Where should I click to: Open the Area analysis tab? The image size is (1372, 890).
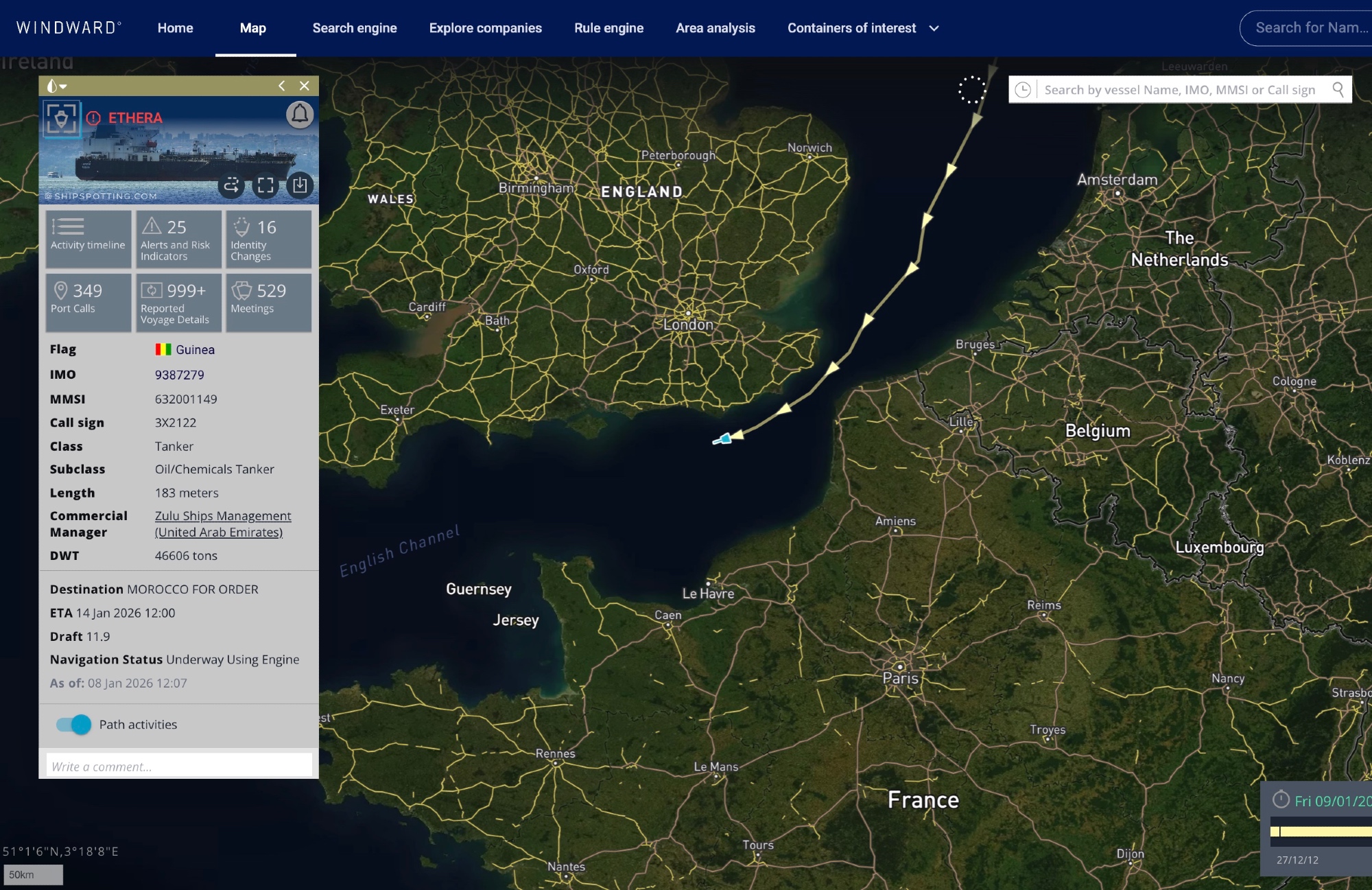pos(715,28)
